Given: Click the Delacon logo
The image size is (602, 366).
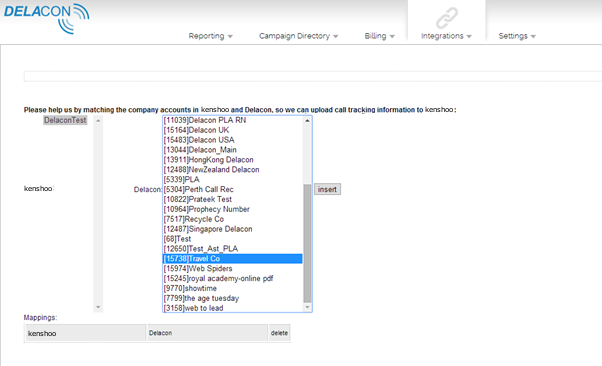Looking at the screenshot, I should [x=46, y=18].
